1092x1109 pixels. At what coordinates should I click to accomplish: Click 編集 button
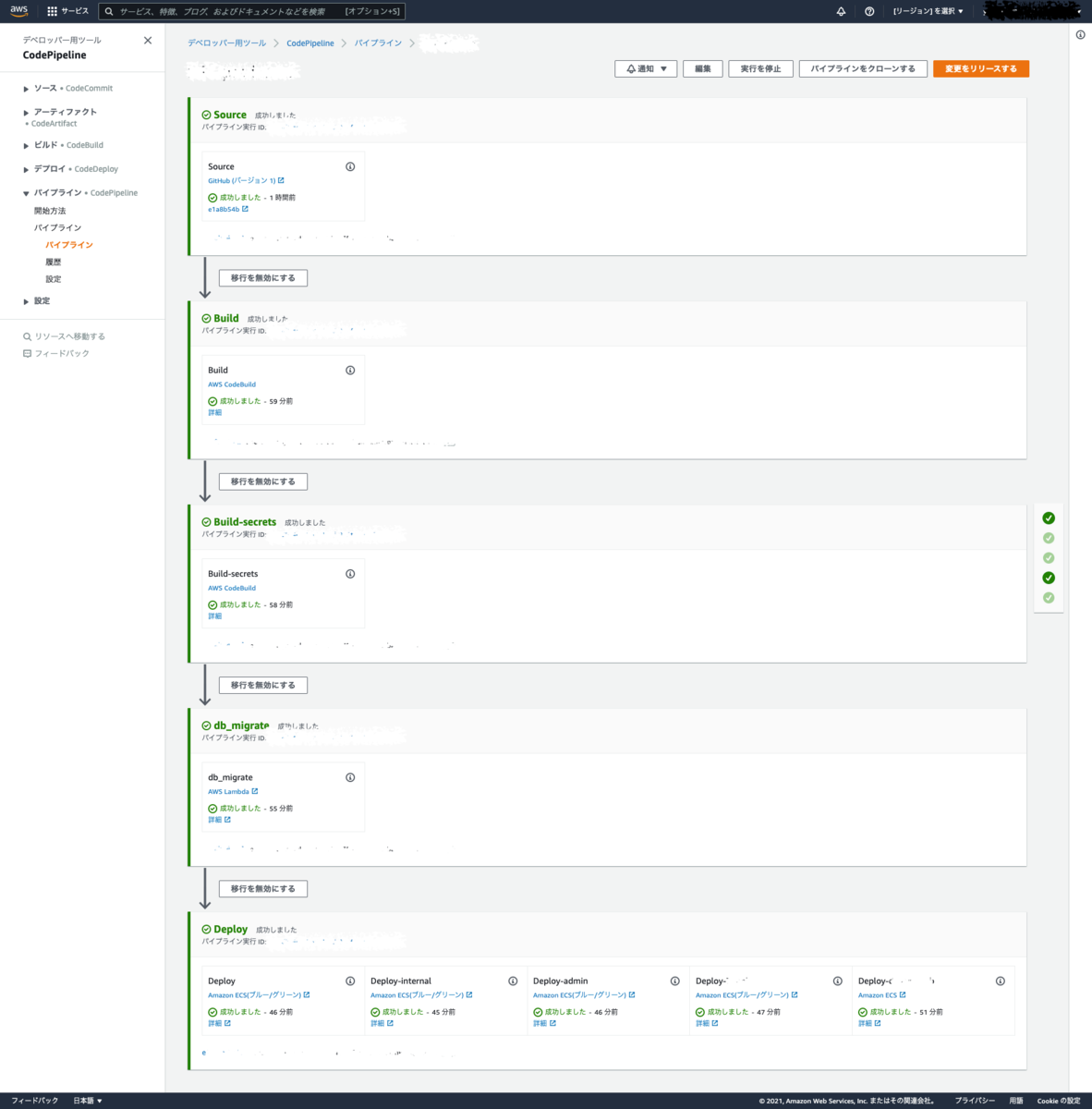703,69
